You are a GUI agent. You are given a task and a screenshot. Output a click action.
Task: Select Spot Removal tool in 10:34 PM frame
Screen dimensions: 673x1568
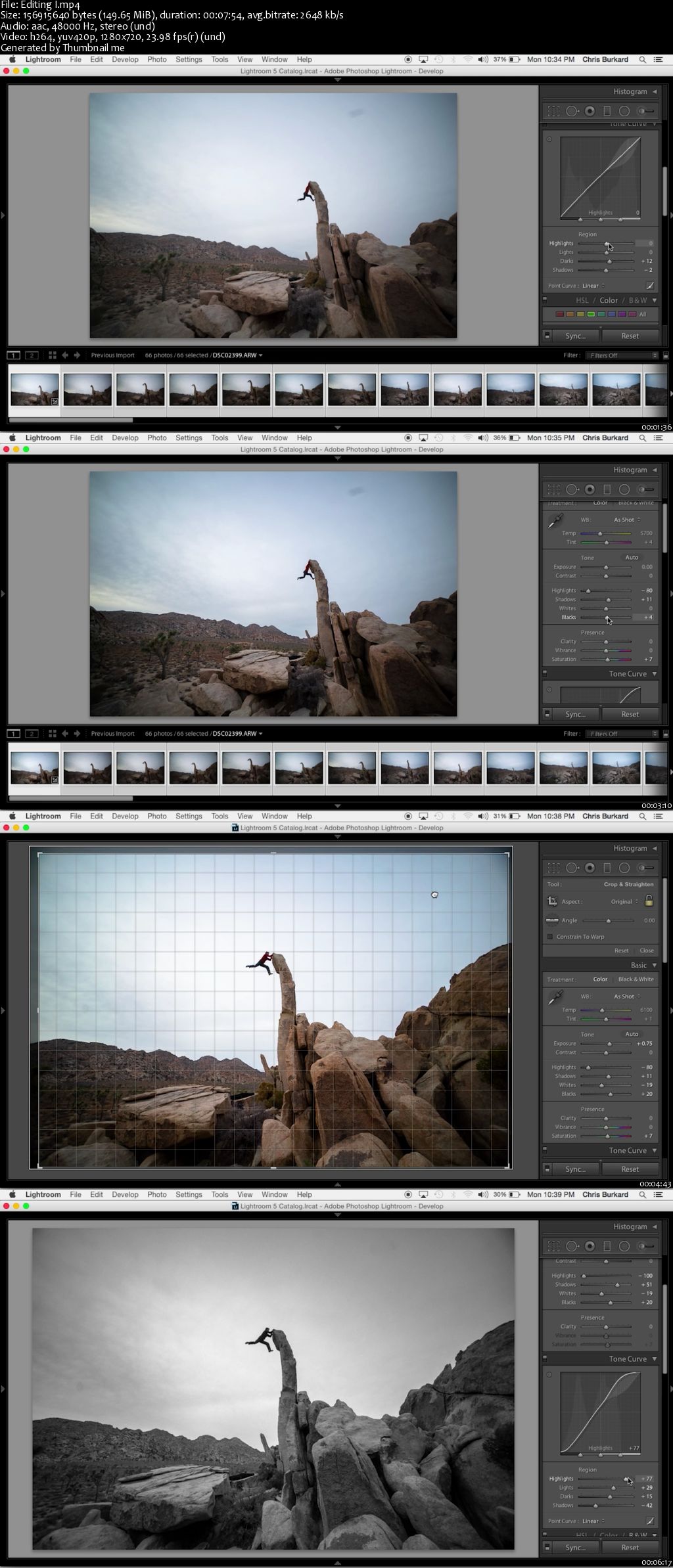[572, 111]
